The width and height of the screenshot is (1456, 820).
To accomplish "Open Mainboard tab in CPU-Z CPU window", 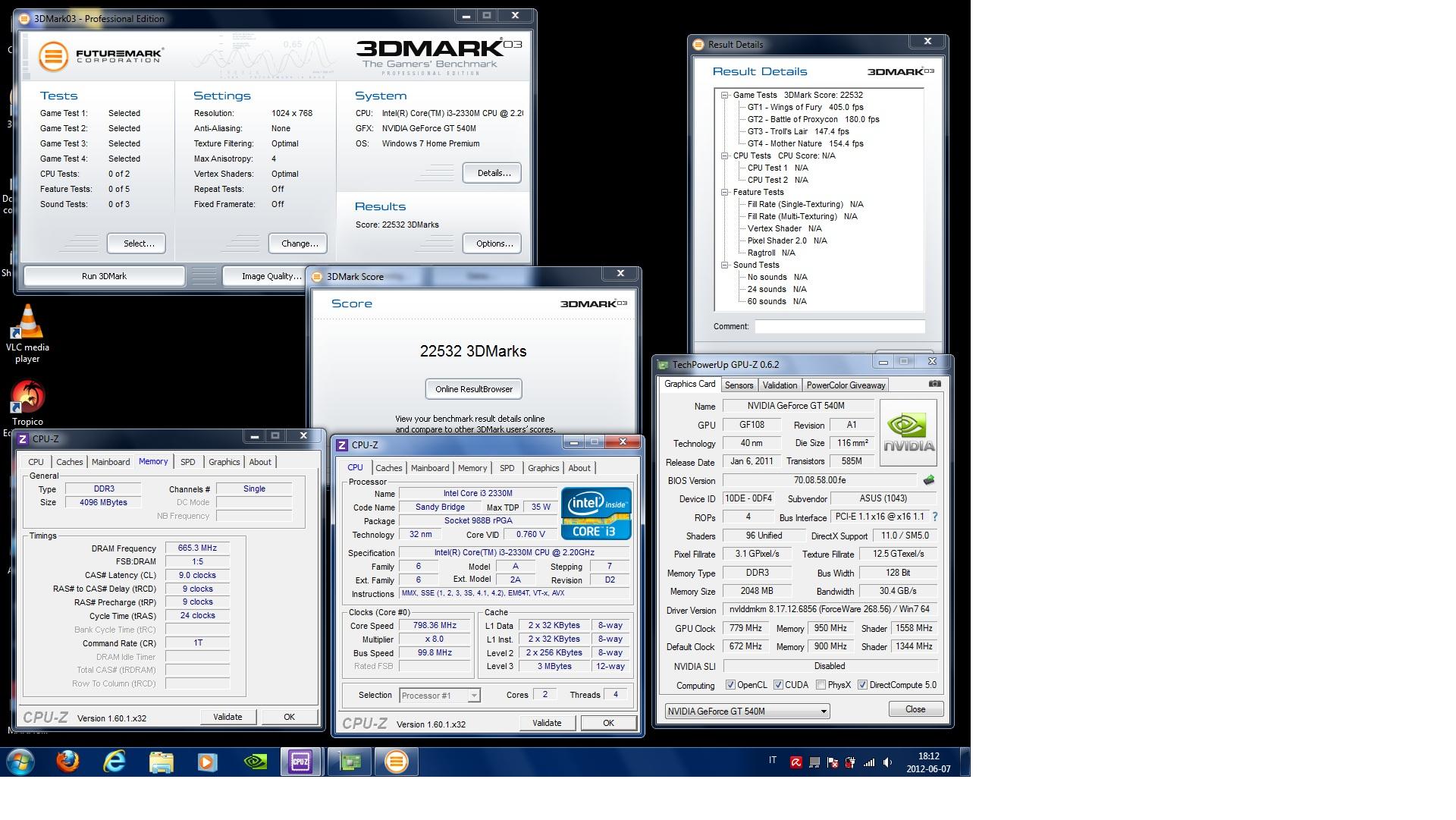I will (430, 468).
